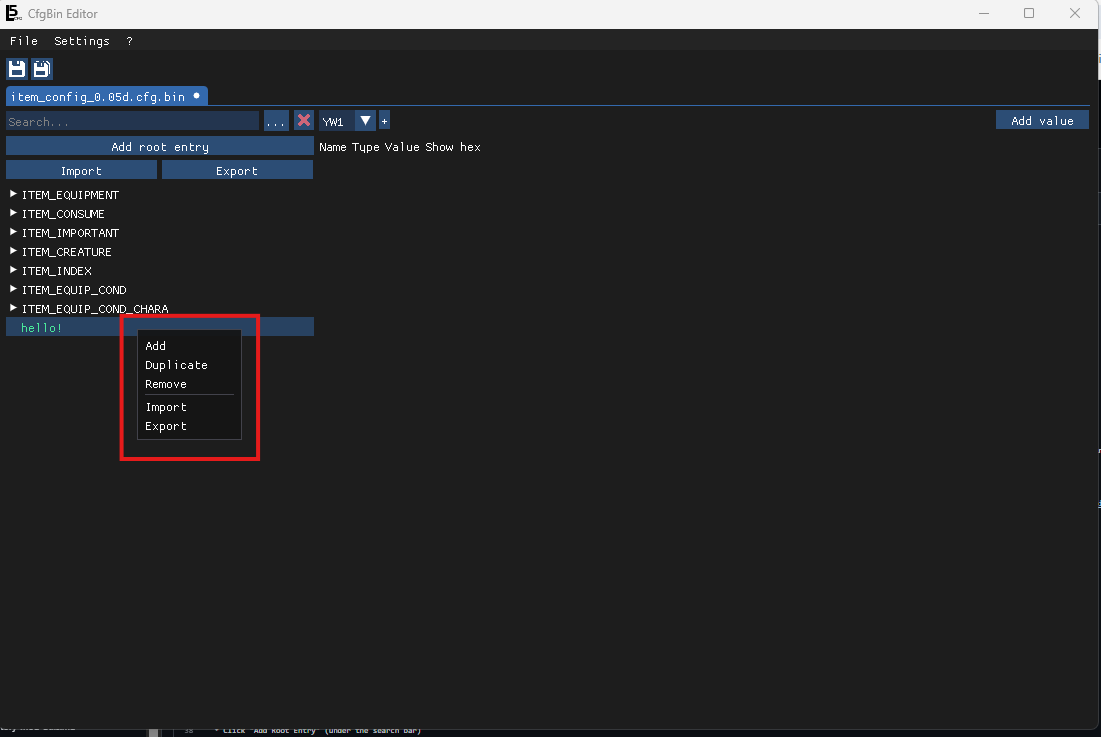1101x737 pixels.
Task: Click the Save All floppy disks icon
Action: (41, 68)
